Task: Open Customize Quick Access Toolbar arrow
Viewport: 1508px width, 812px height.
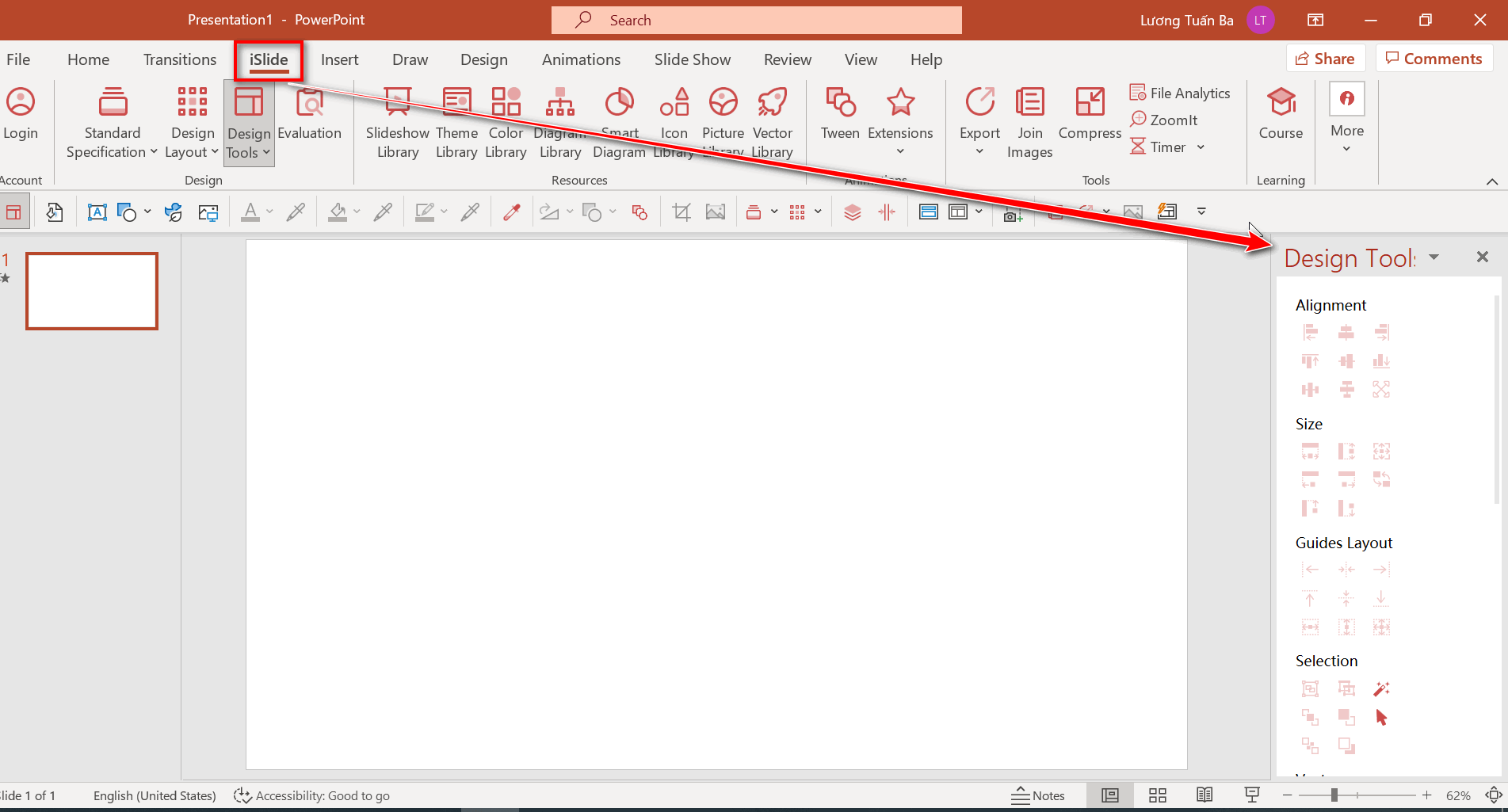Action: [1201, 212]
